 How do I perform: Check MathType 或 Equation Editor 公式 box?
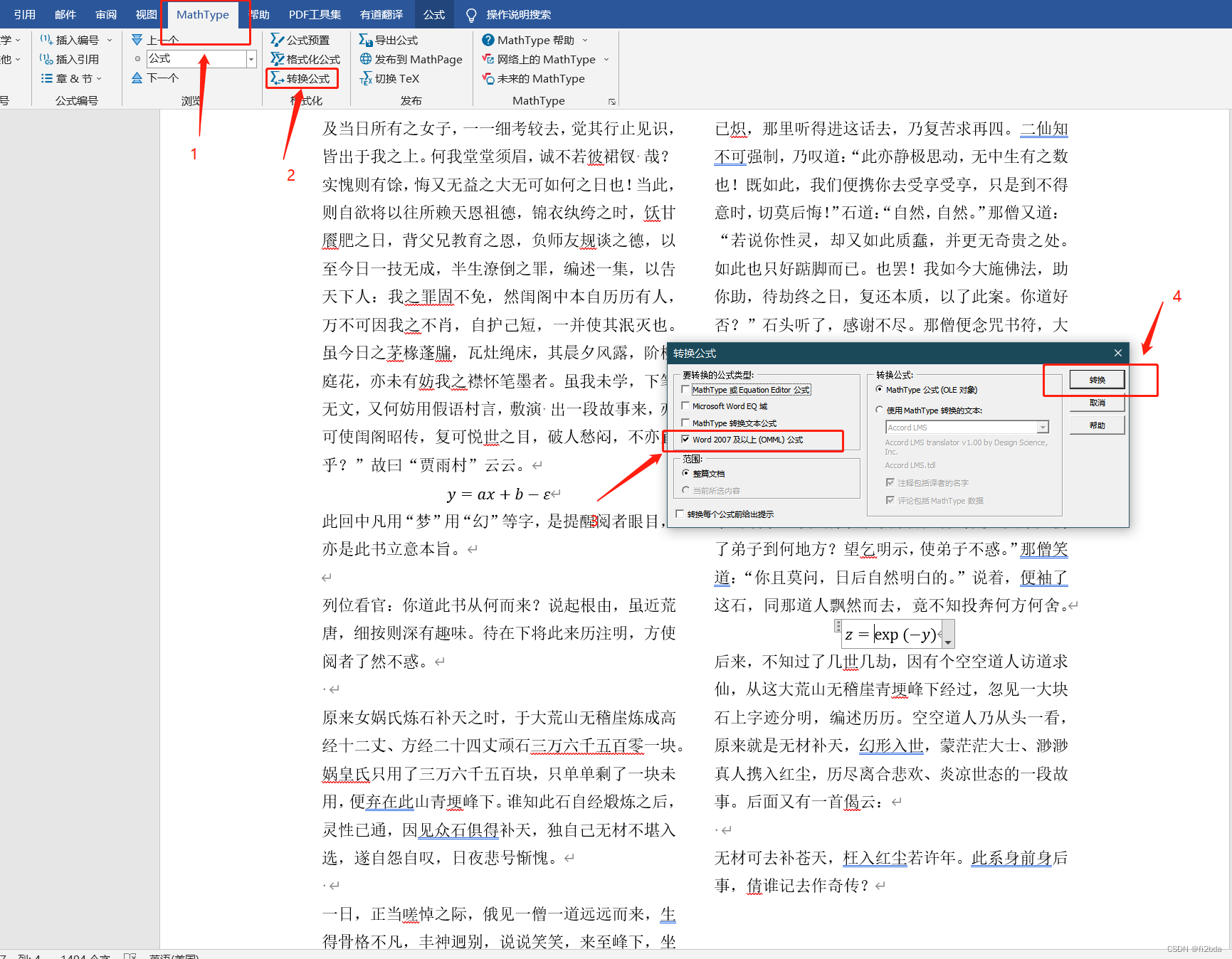[x=685, y=389]
